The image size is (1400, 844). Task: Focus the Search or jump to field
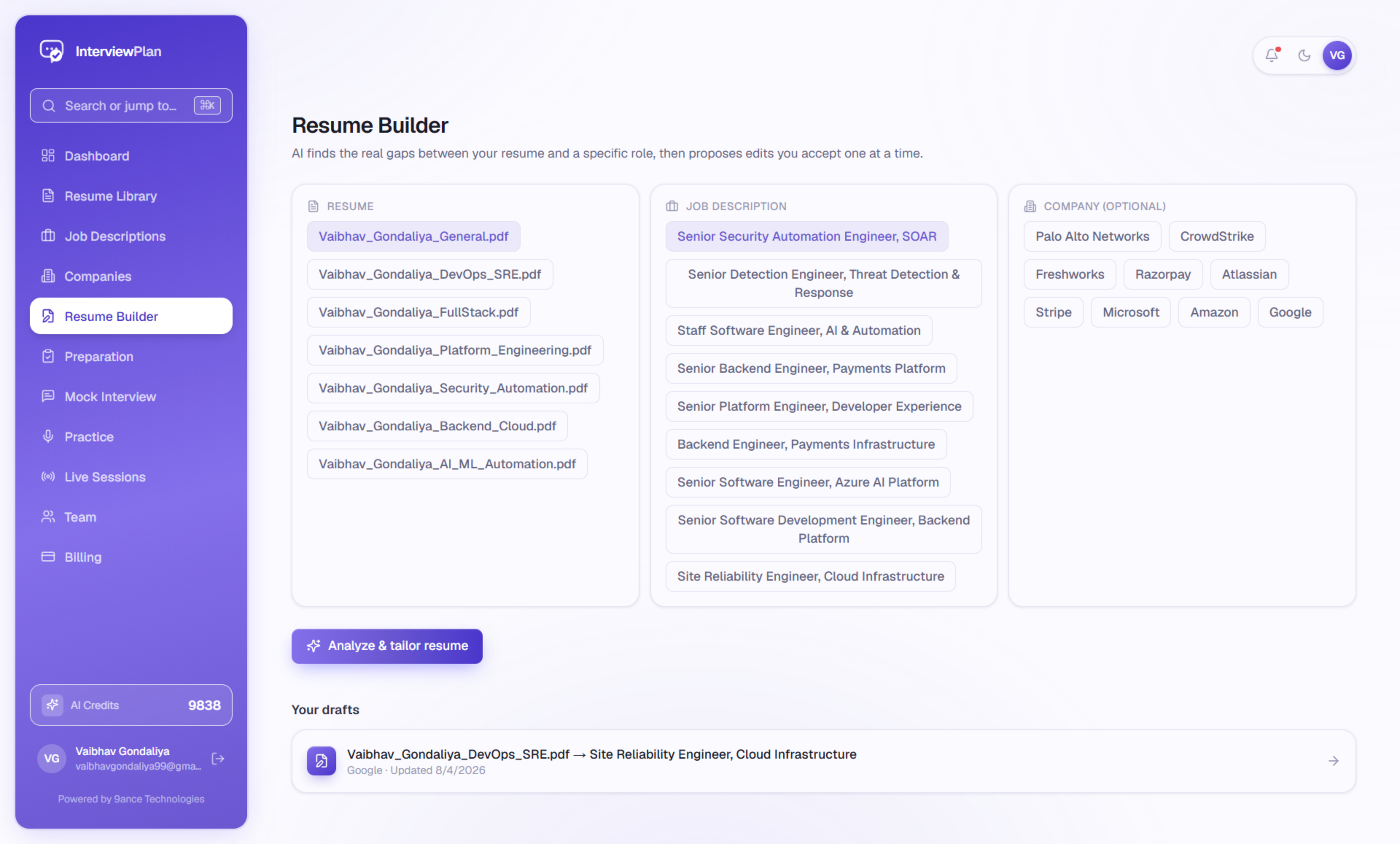pos(131,105)
